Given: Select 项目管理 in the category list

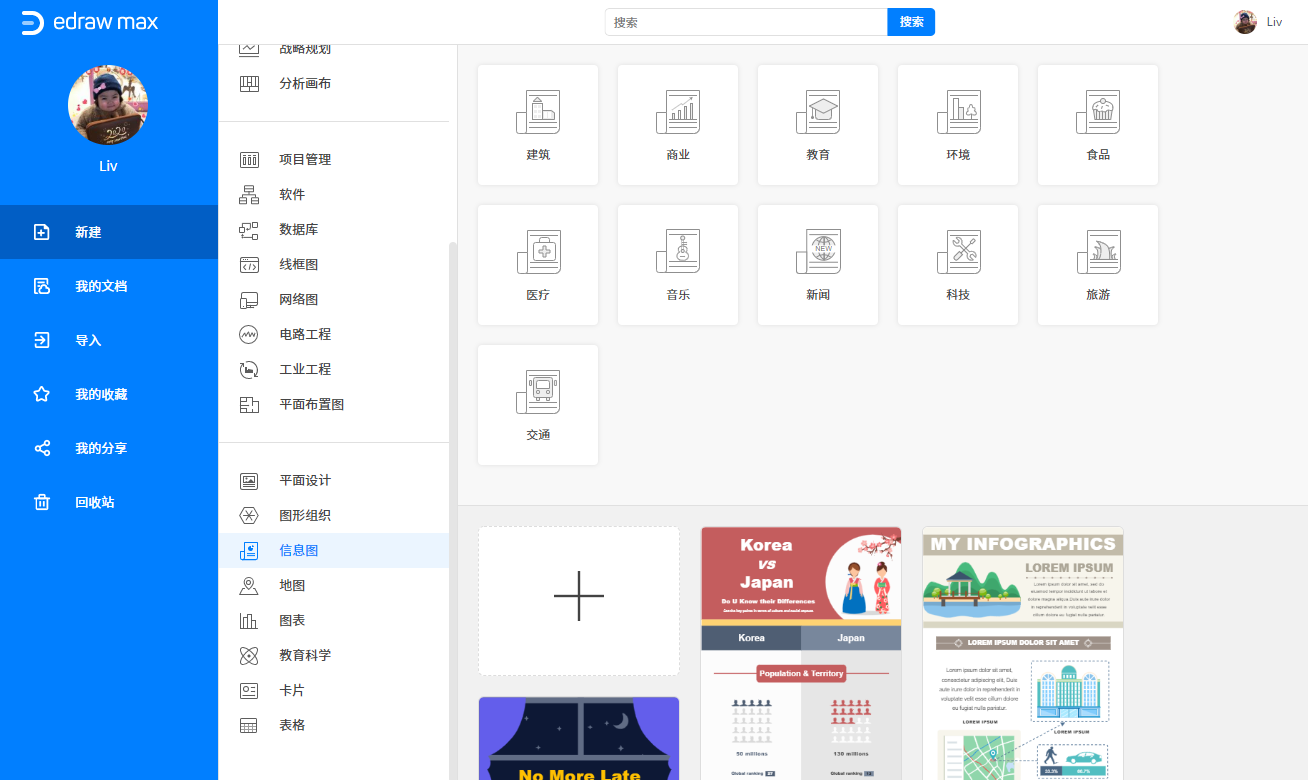Looking at the screenshot, I should tap(305, 159).
